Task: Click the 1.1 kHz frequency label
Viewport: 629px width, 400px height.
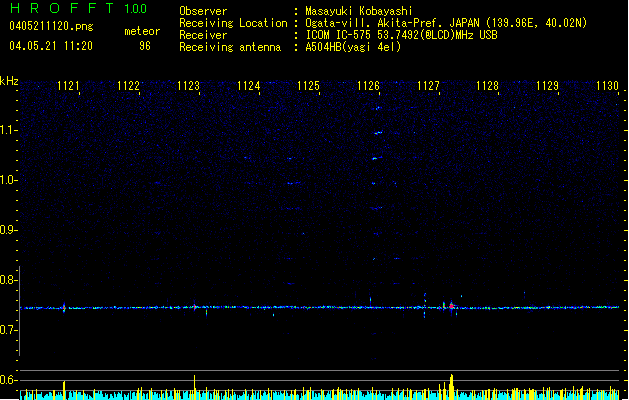Action: (8, 130)
